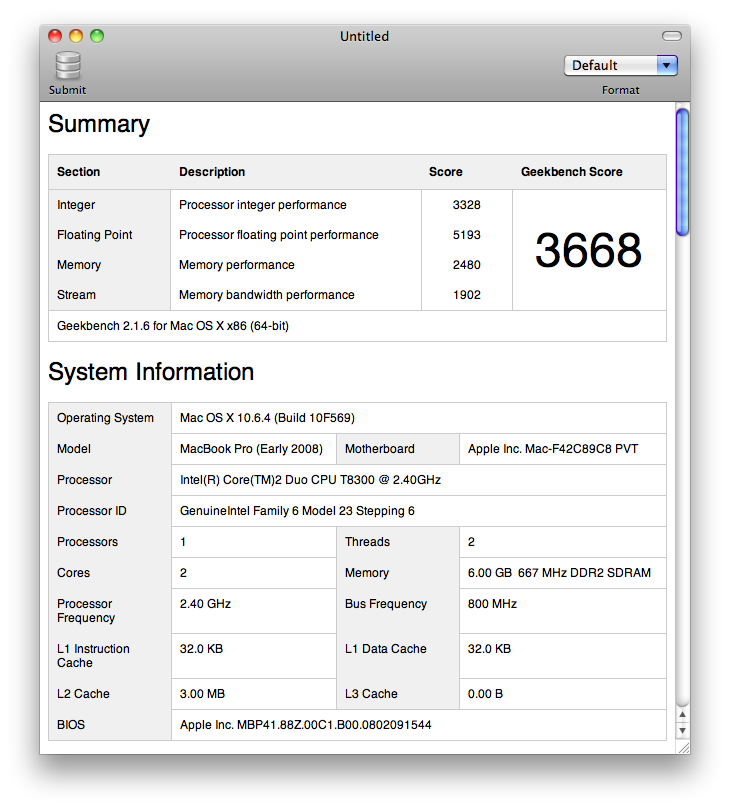Select the Memory score 2480
730x809 pixels.
tap(466, 265)
